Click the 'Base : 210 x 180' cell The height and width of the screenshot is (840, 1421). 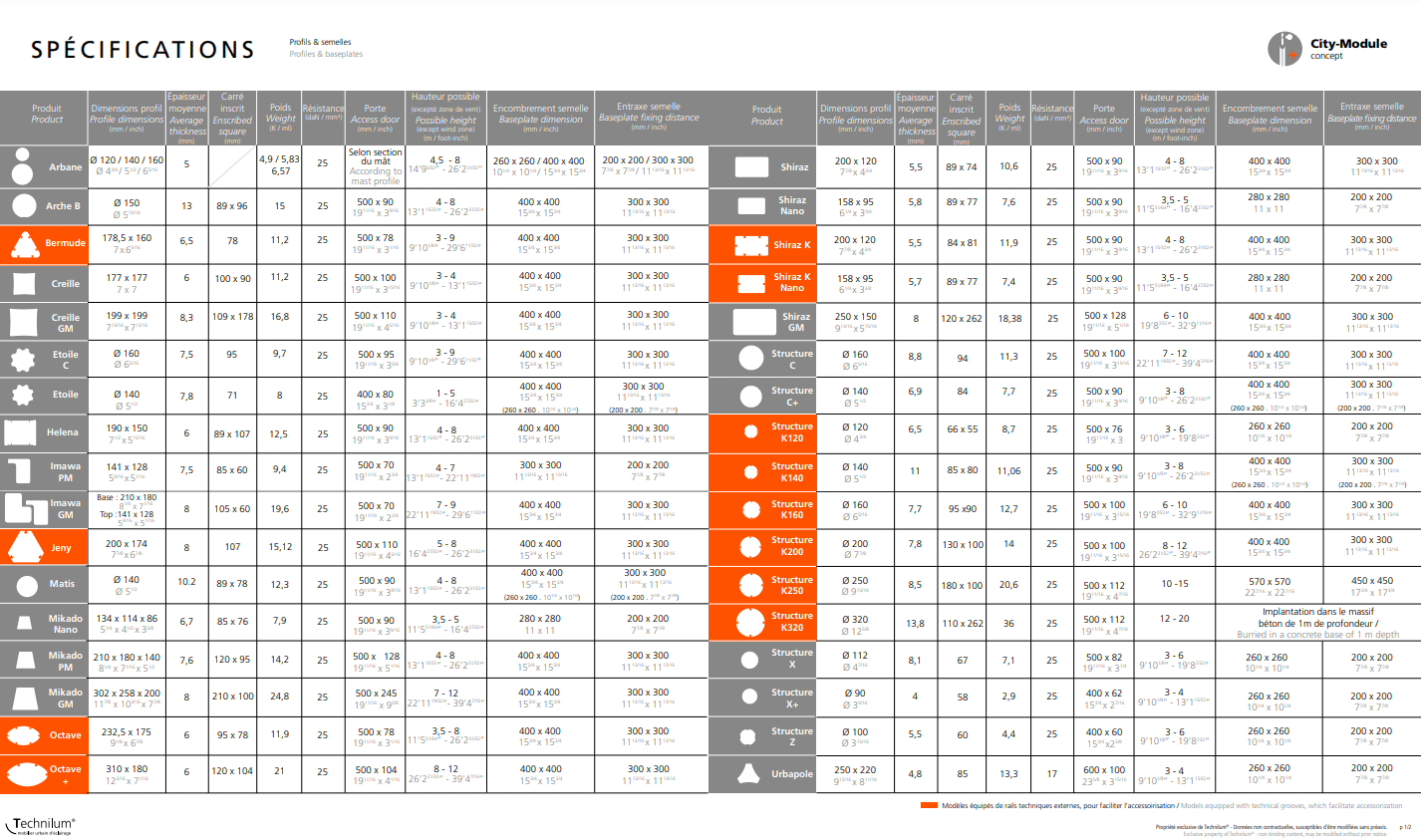(127, 497)
